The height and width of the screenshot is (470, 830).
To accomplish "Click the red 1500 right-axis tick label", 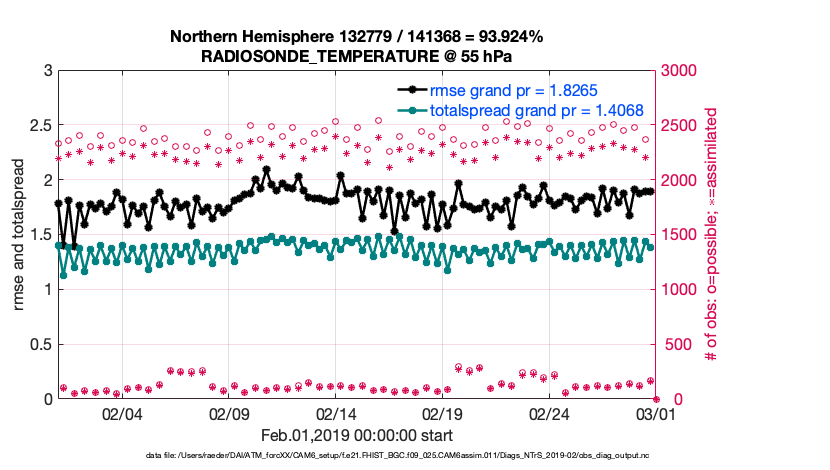I will [x=675, y=235].
